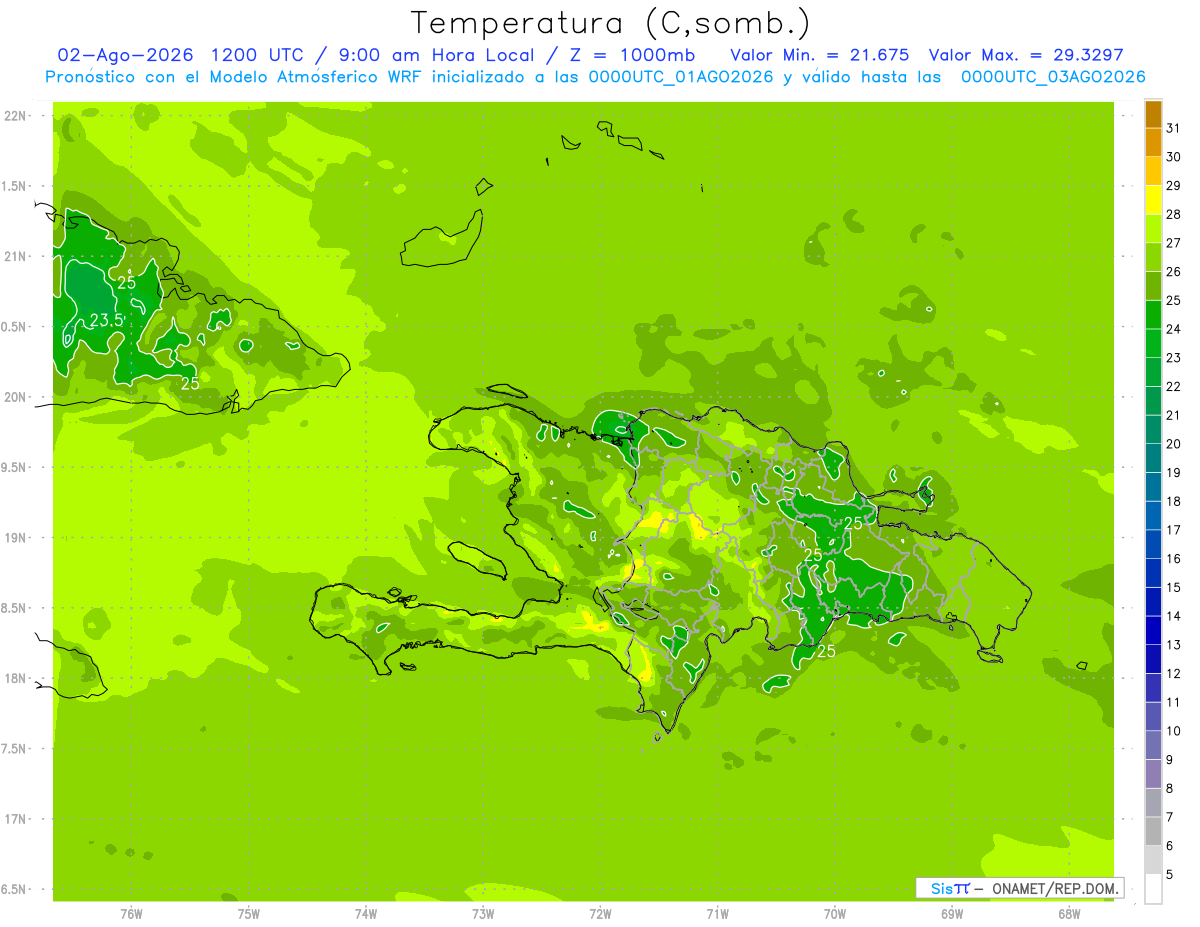Viewport: 1200px width, 927px height.
Task: Click the legend swatch between 28 and 29
Action: tap(1153, 201)
